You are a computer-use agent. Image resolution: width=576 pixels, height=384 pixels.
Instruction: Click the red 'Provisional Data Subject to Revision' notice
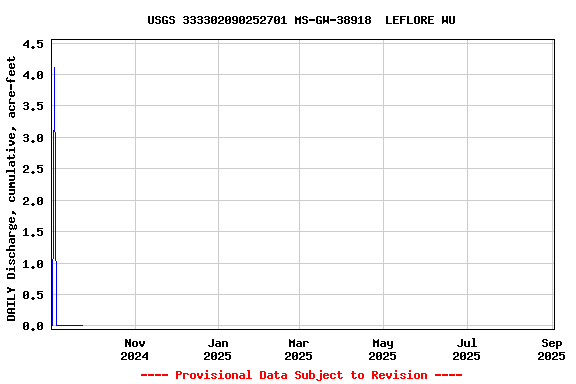point(301,375)
